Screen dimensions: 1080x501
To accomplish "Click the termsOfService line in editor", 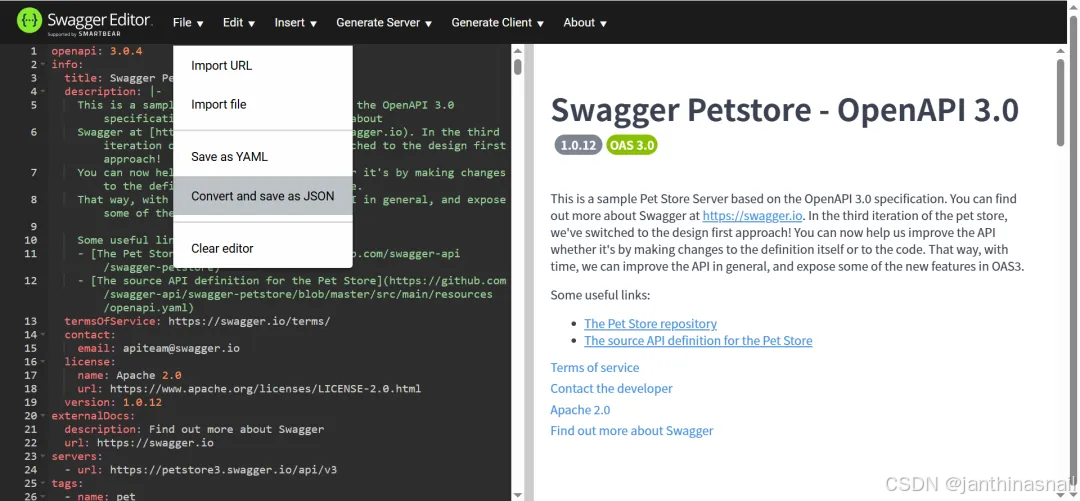I will pos(197,321).
